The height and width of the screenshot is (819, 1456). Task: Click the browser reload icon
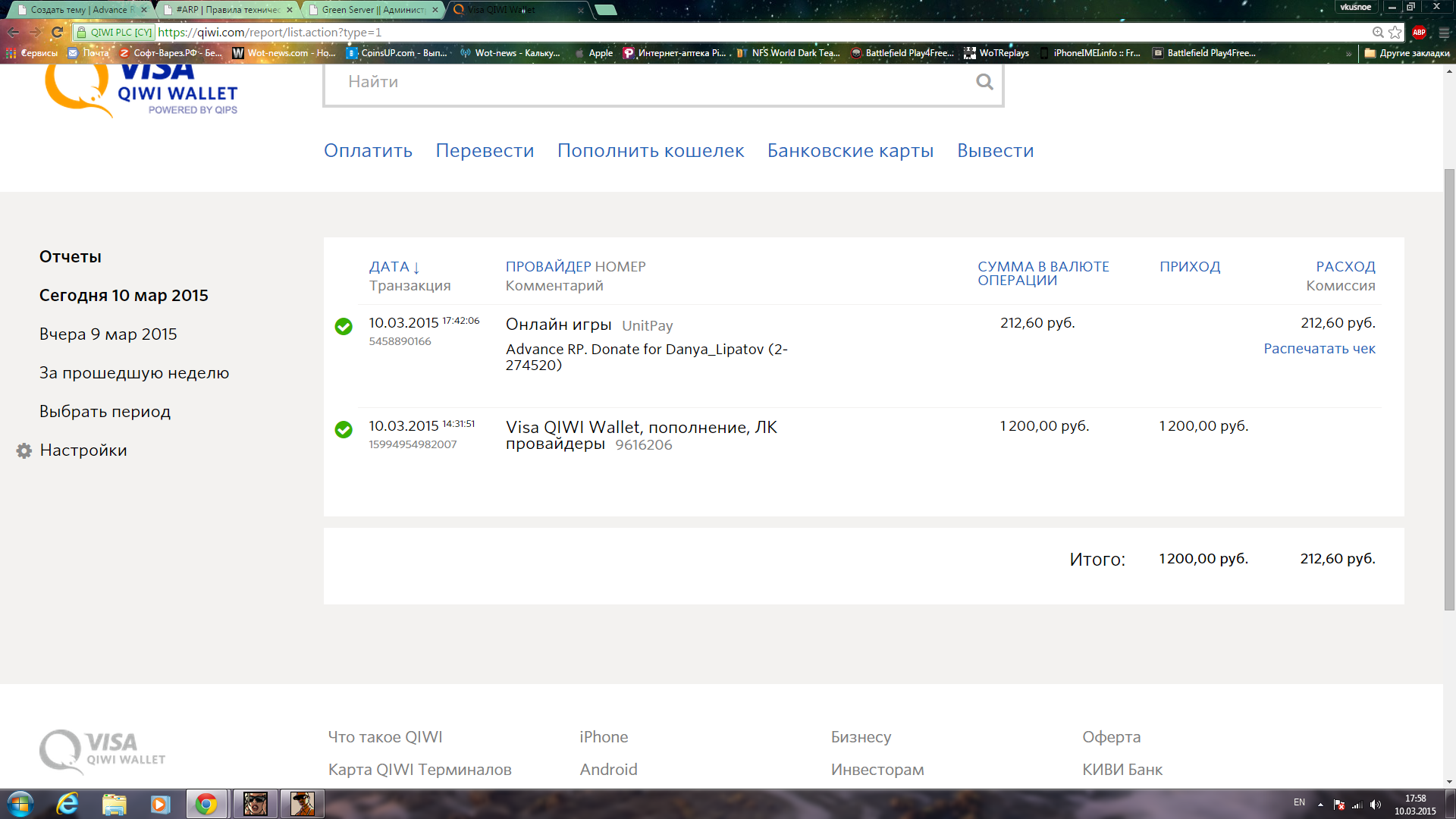coord(57,33)
